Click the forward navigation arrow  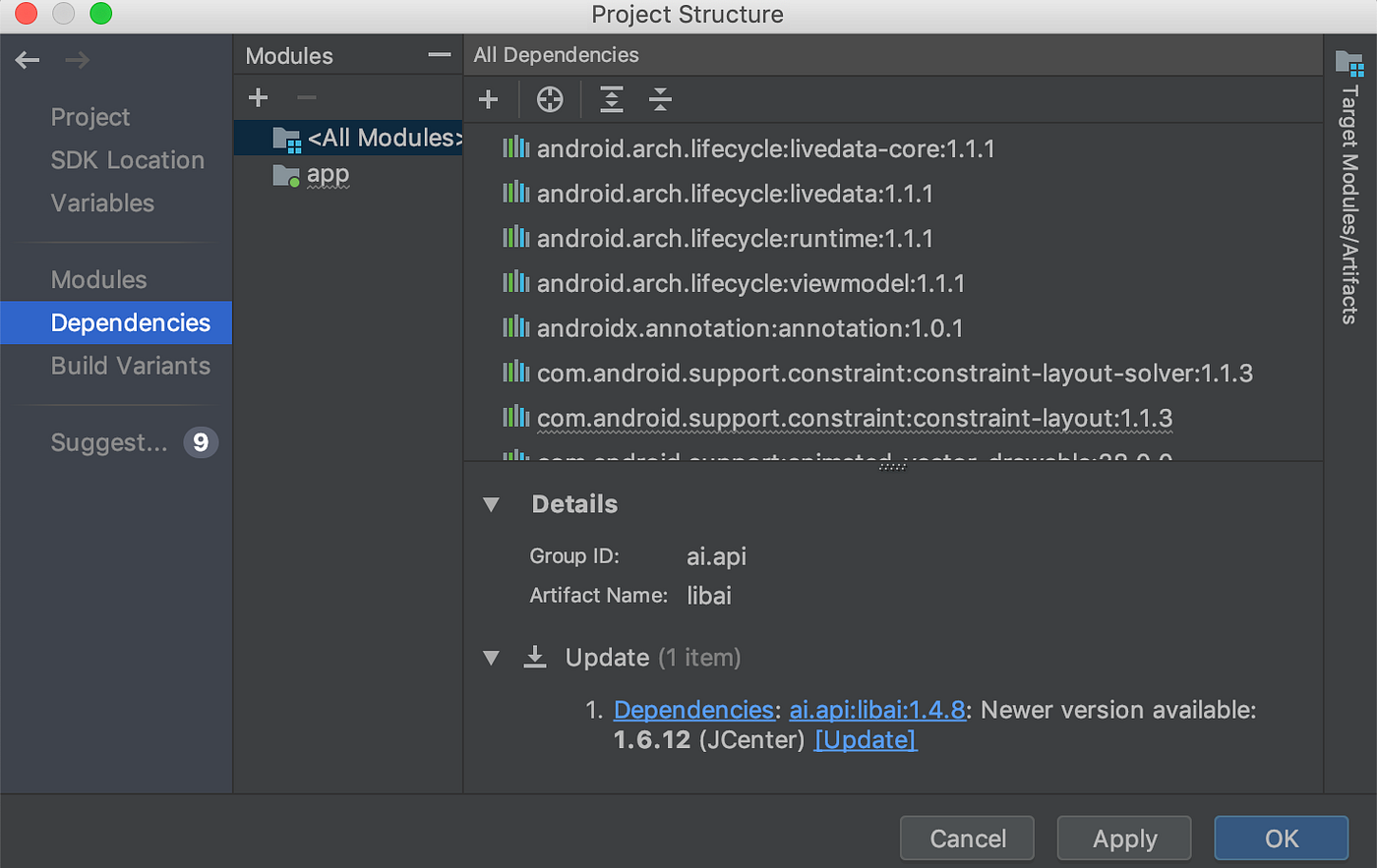[77, 60]
